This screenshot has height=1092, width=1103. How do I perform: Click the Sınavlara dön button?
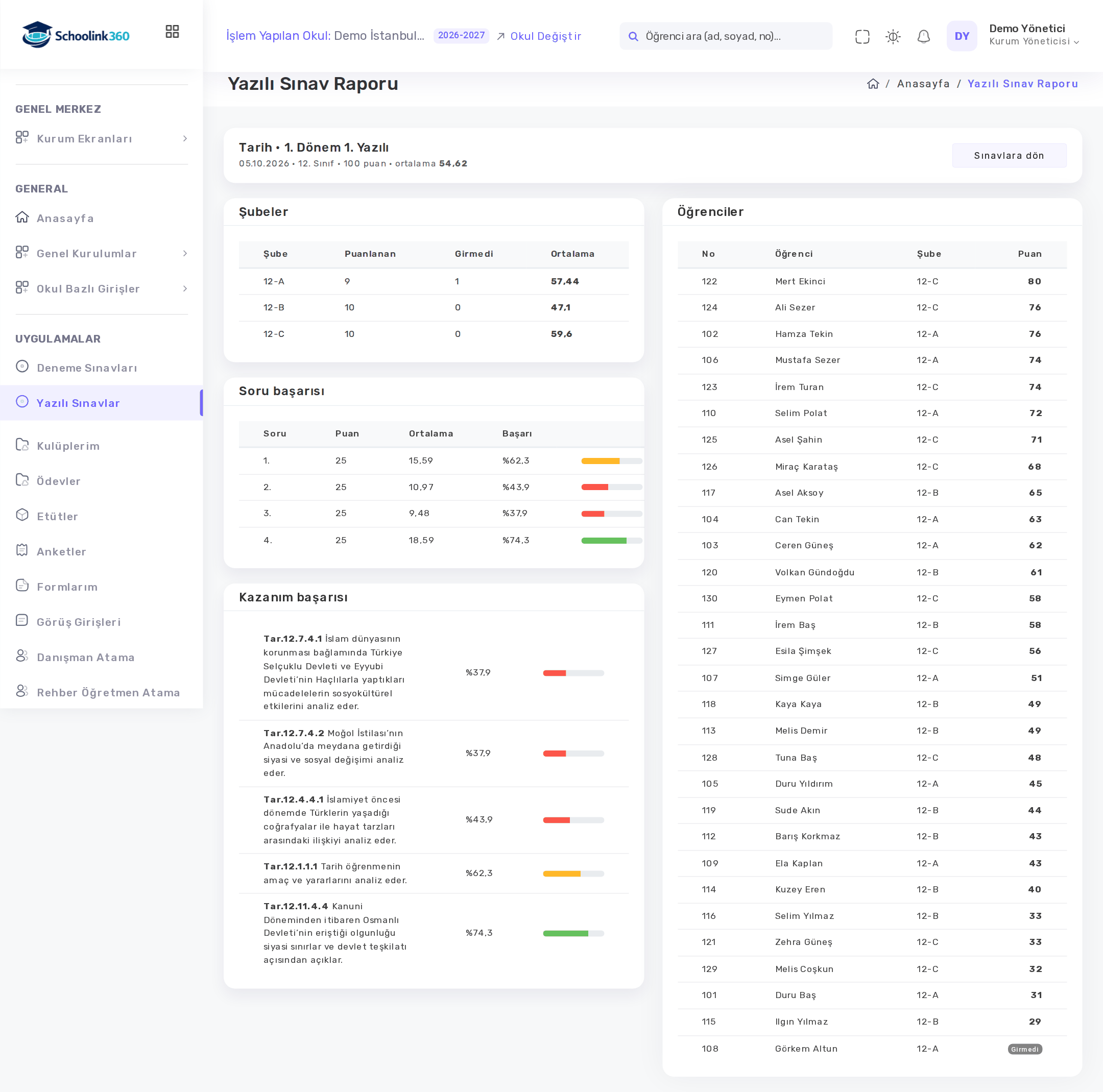tap(1009, 156)
